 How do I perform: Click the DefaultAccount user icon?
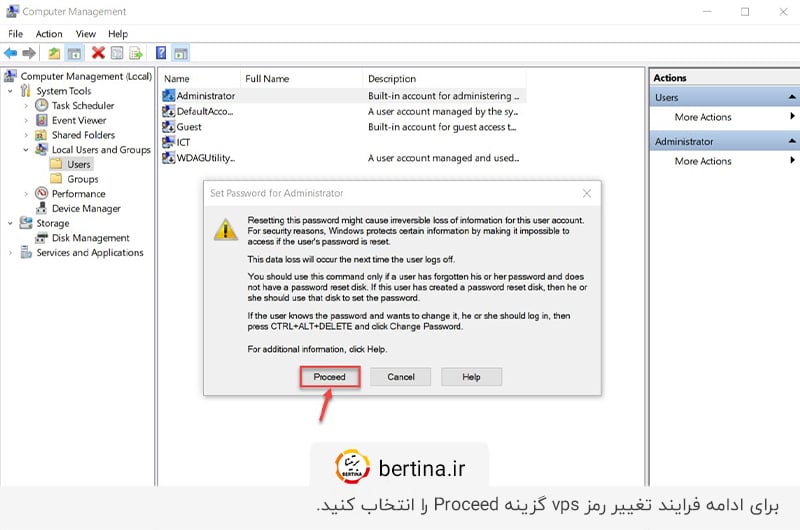[168, 111]
